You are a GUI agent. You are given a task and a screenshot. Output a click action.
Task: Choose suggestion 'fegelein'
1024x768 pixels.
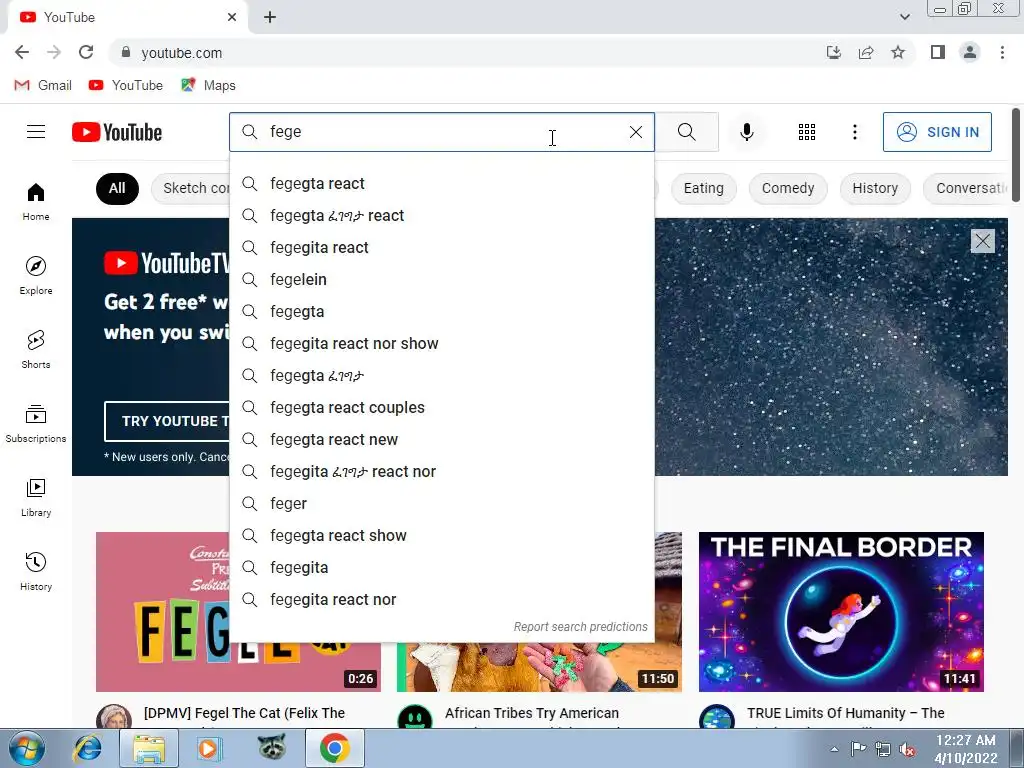[441, 280]
